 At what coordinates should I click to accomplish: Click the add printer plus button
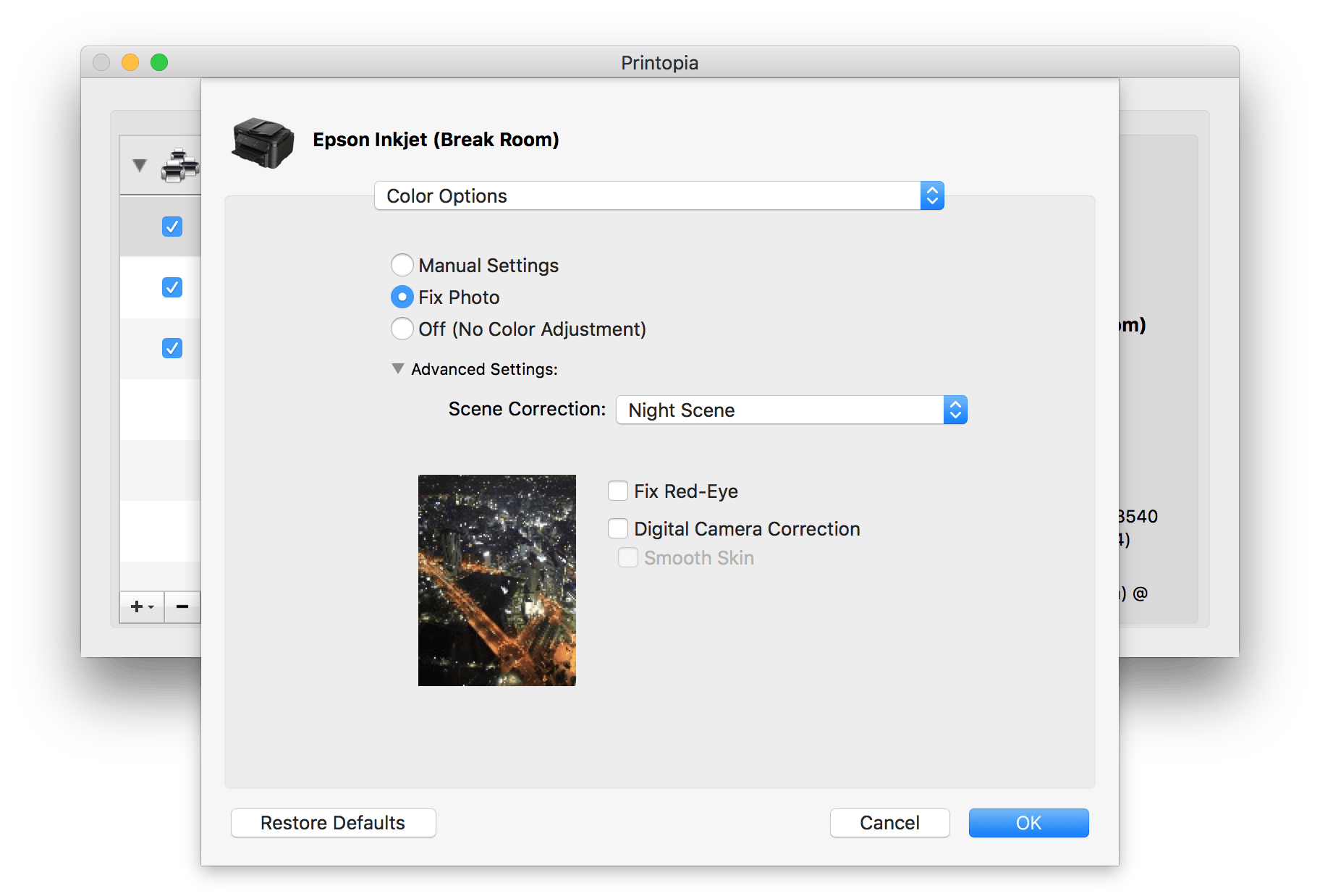pyautogui.click(x=142, y=607)
